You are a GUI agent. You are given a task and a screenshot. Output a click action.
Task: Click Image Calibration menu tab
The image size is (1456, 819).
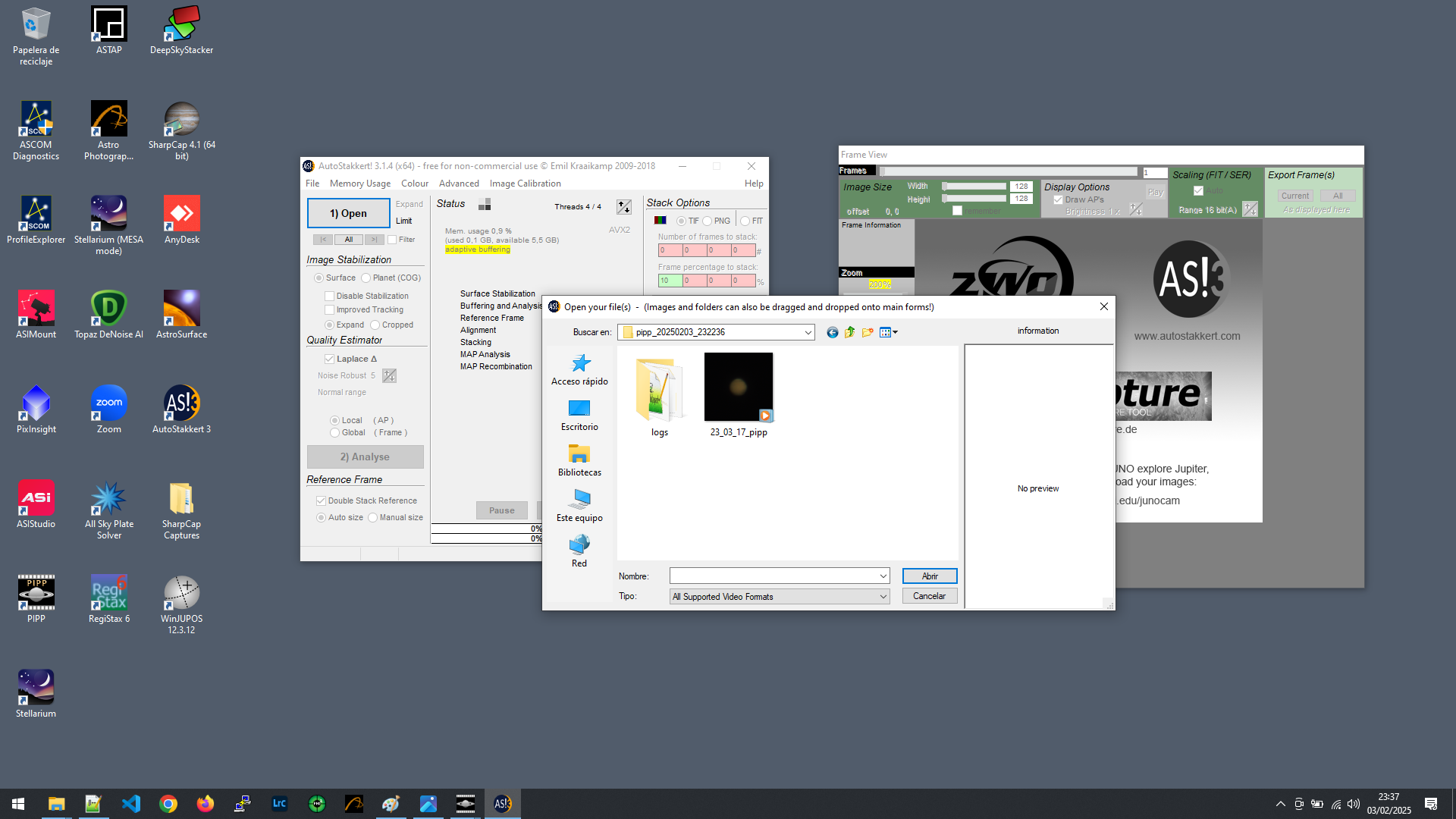tap(525, 183)
